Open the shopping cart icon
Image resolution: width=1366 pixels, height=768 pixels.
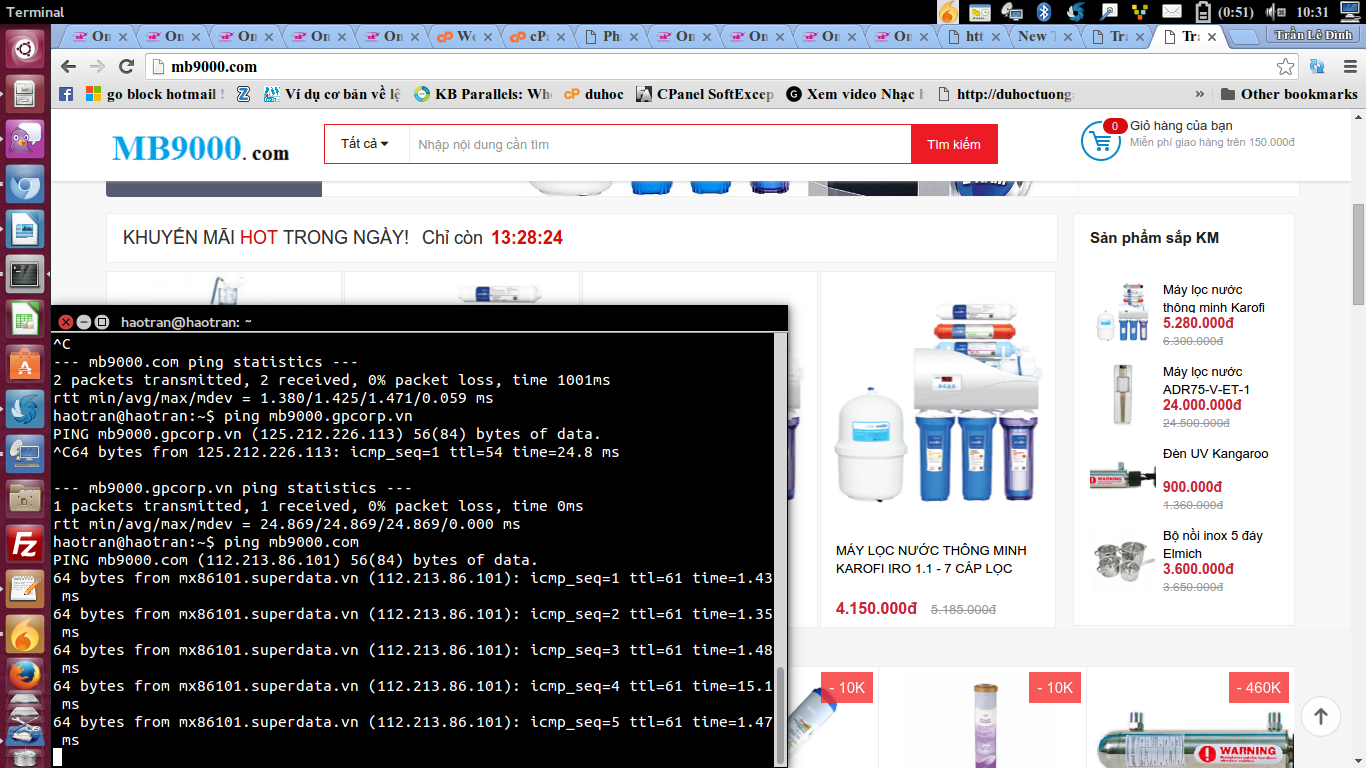coord(1101,141)
